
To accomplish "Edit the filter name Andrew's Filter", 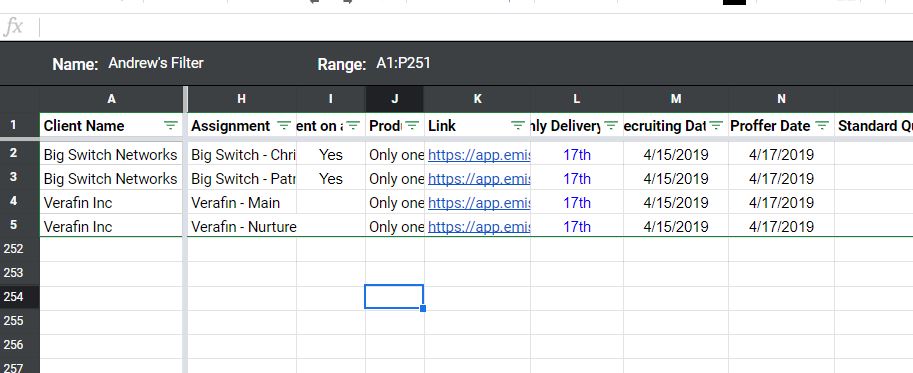I will 156,63.
